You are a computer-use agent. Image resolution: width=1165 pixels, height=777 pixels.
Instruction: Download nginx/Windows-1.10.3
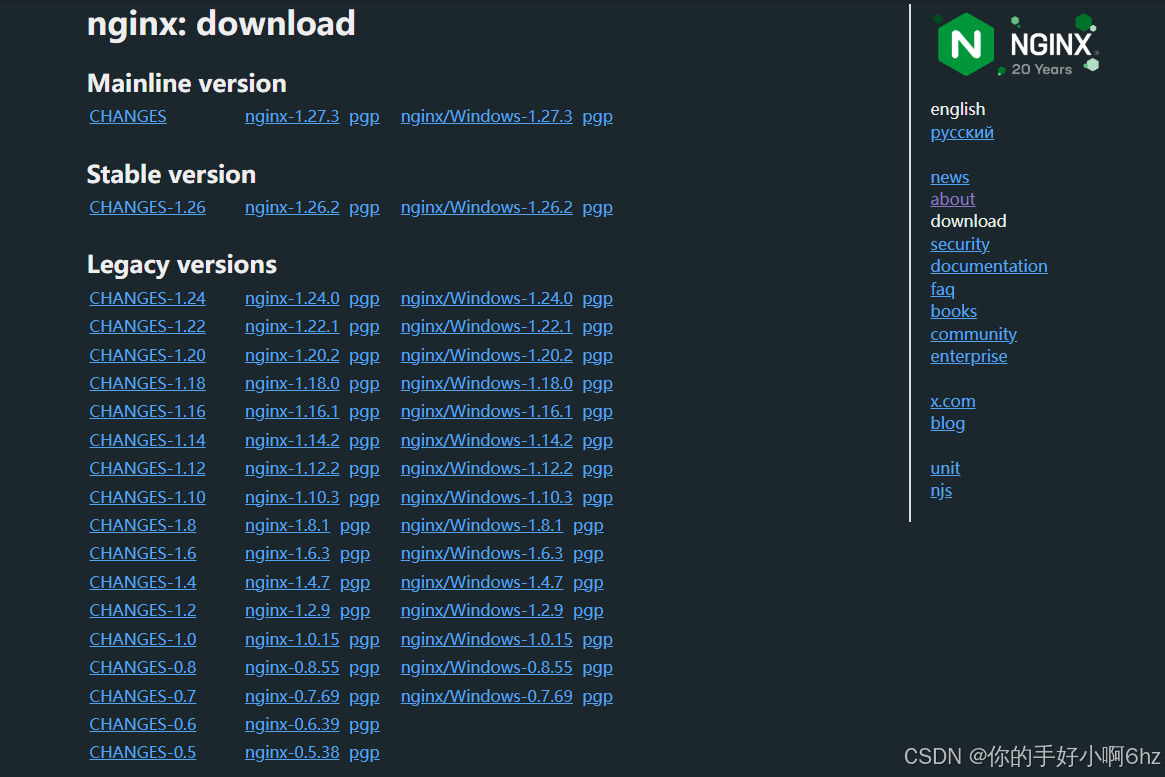pos(487,498)
